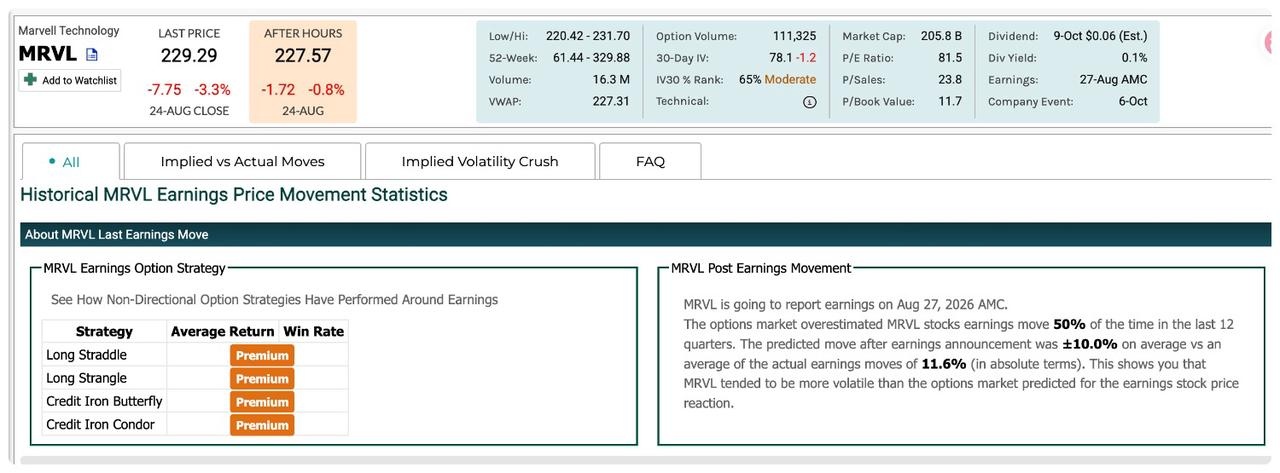Click the green plus Add to Watchlist icon
1280x473 pixels.
point(31,80)
